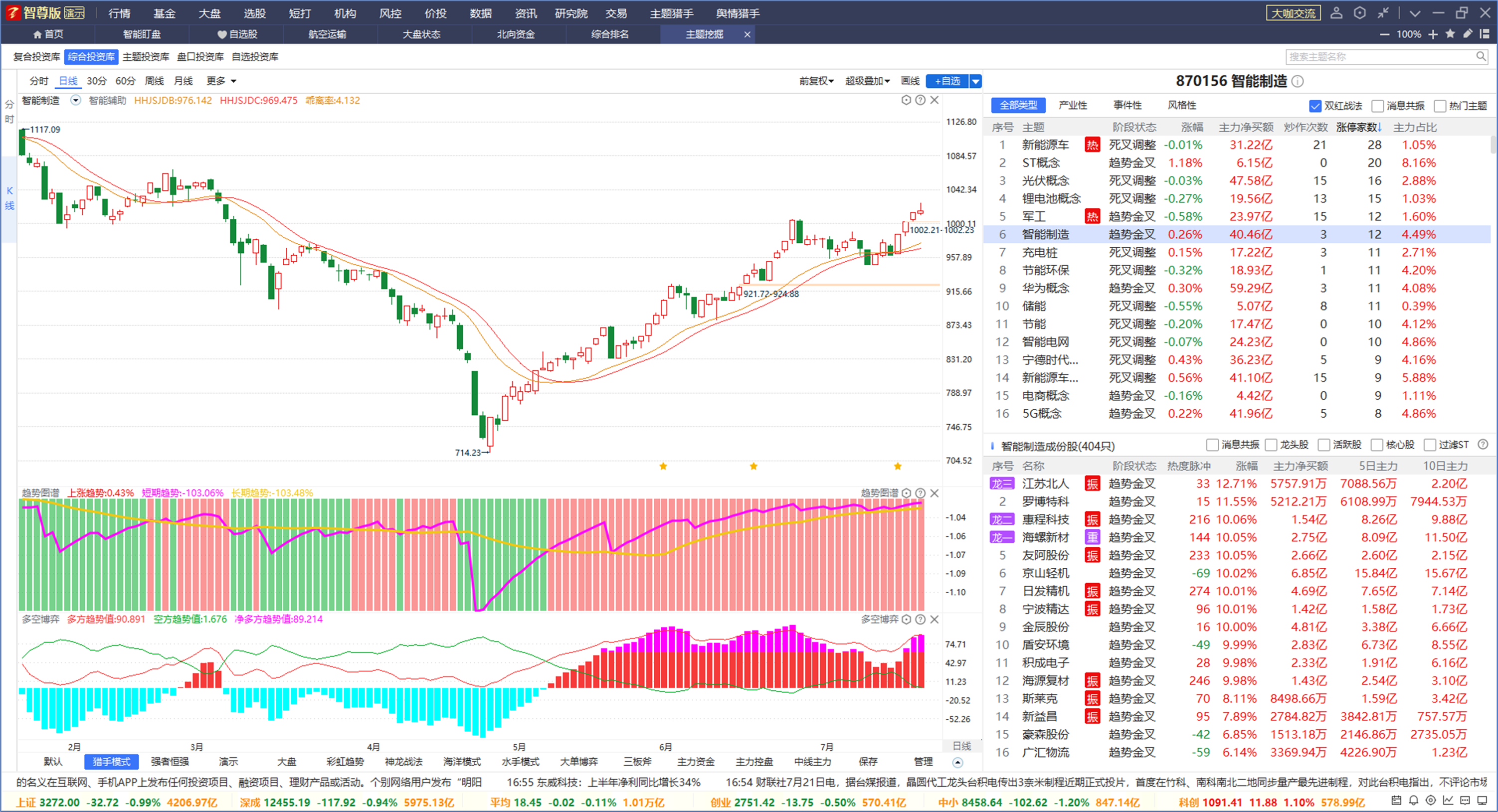
Task: Open the 超级叠加 dropdown
Action: tap(867, 81)
